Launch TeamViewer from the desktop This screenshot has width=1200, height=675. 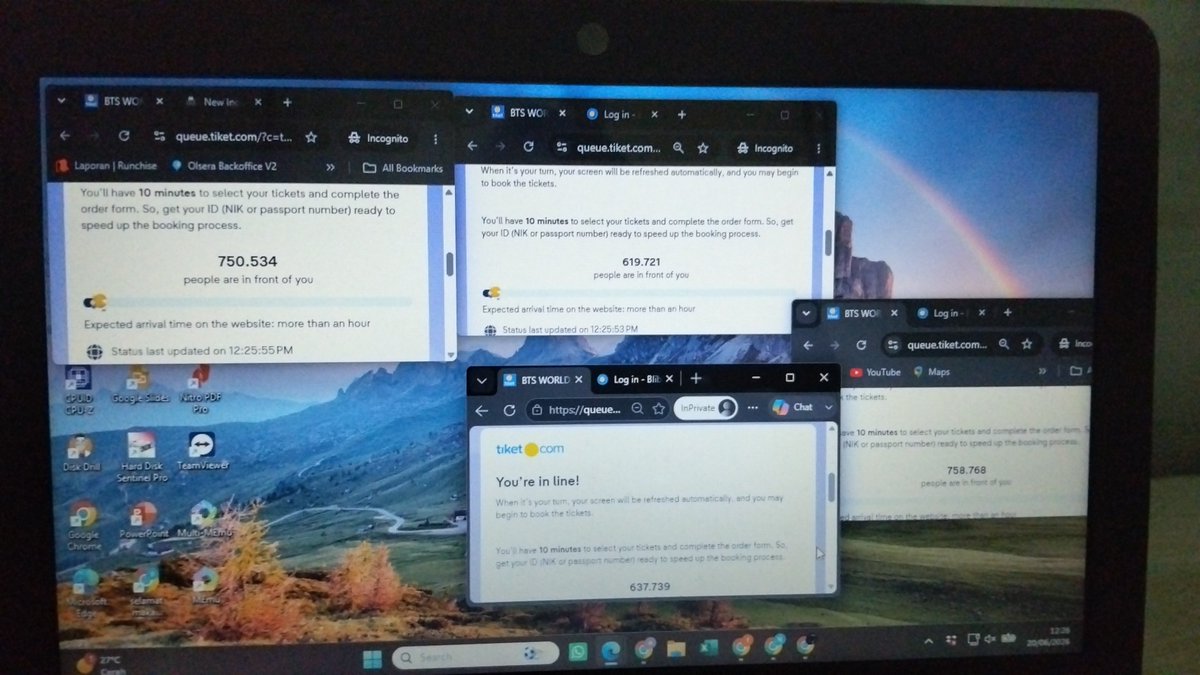[x=203, y=451]
